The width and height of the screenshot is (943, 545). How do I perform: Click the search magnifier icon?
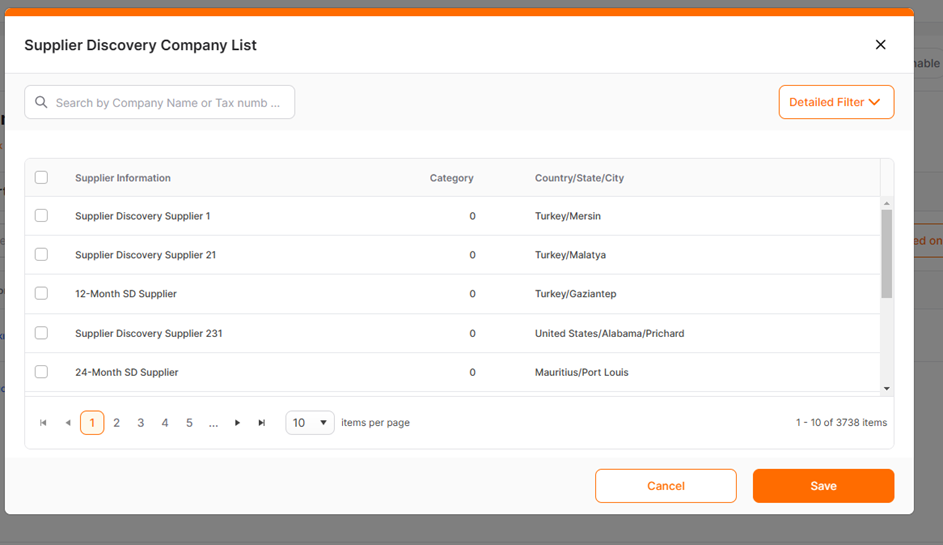coord(41,102)
